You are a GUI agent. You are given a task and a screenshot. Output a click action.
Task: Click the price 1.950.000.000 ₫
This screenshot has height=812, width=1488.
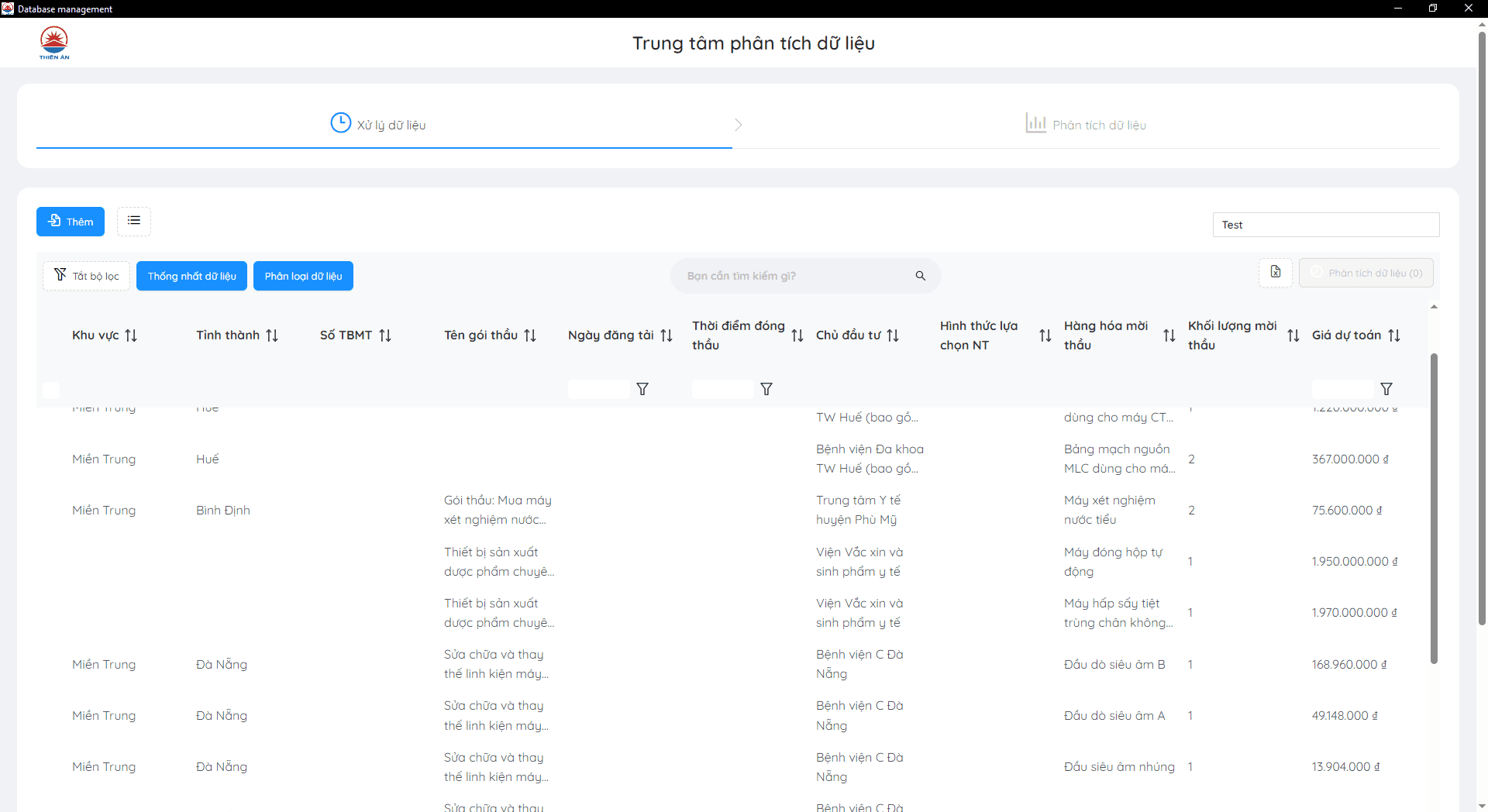click(x=1355, y=561)
